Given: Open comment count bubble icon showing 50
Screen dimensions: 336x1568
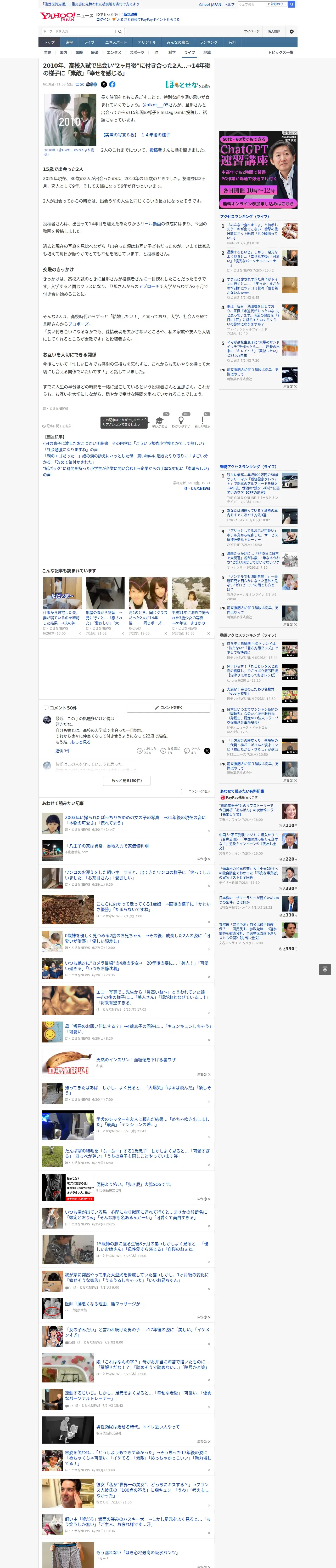Looking at the screenshot, I should coord(80,85).
